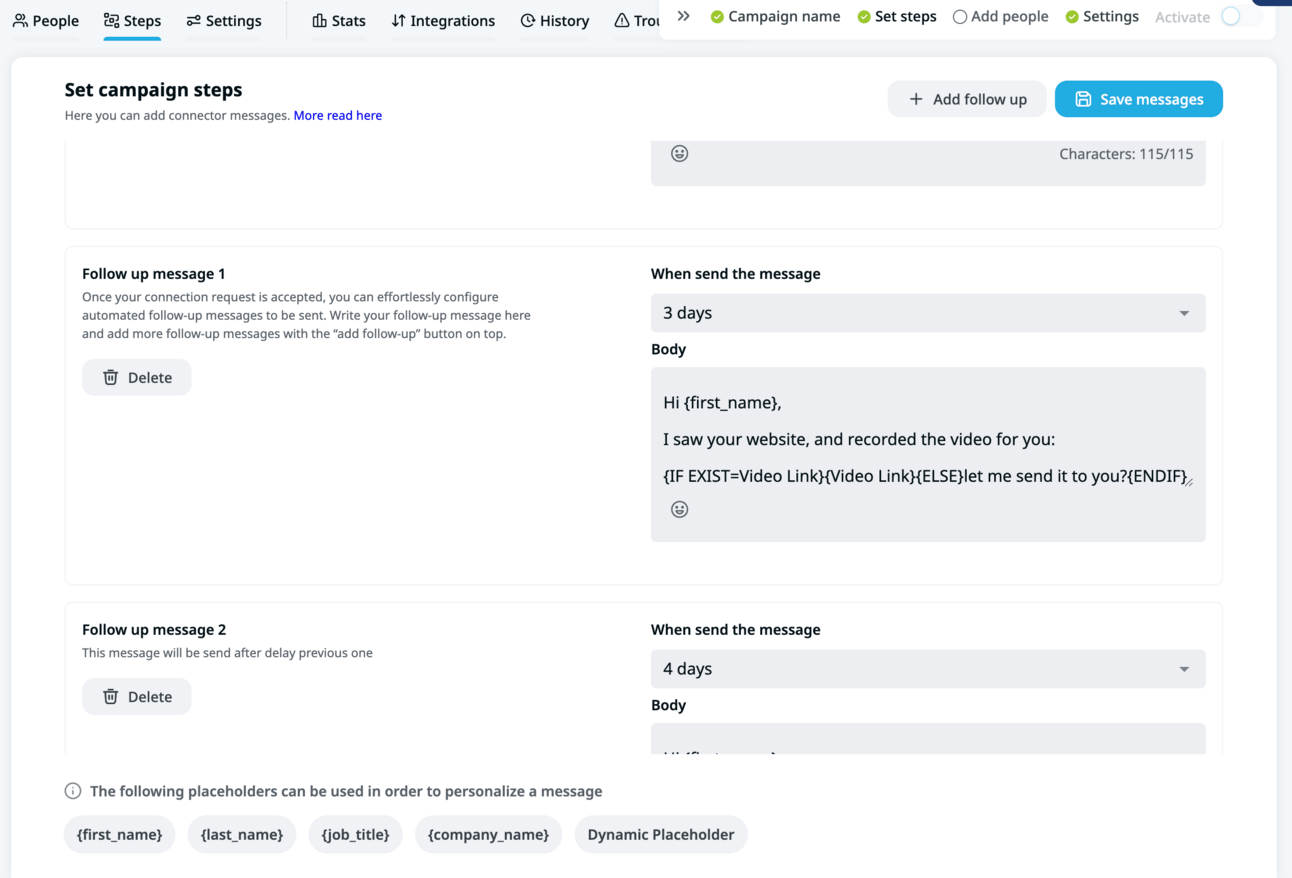This screenshot has width=1292, height=878.
Task: Click the trash icon for follow up message 2
Action: (111, 697)
